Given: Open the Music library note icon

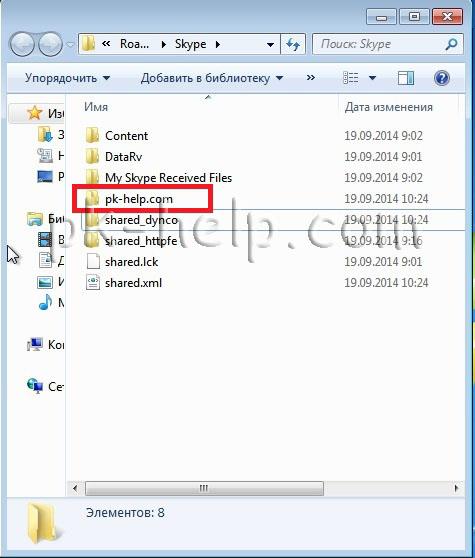Looking at the screenshot, I should (45, 302).
